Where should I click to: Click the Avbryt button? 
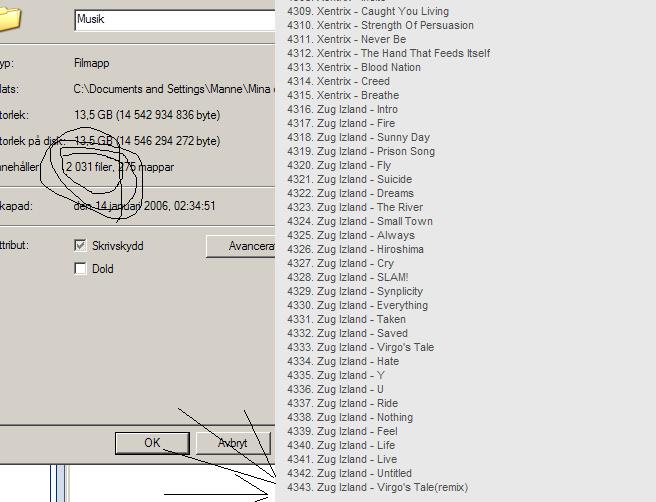(233, 443)
